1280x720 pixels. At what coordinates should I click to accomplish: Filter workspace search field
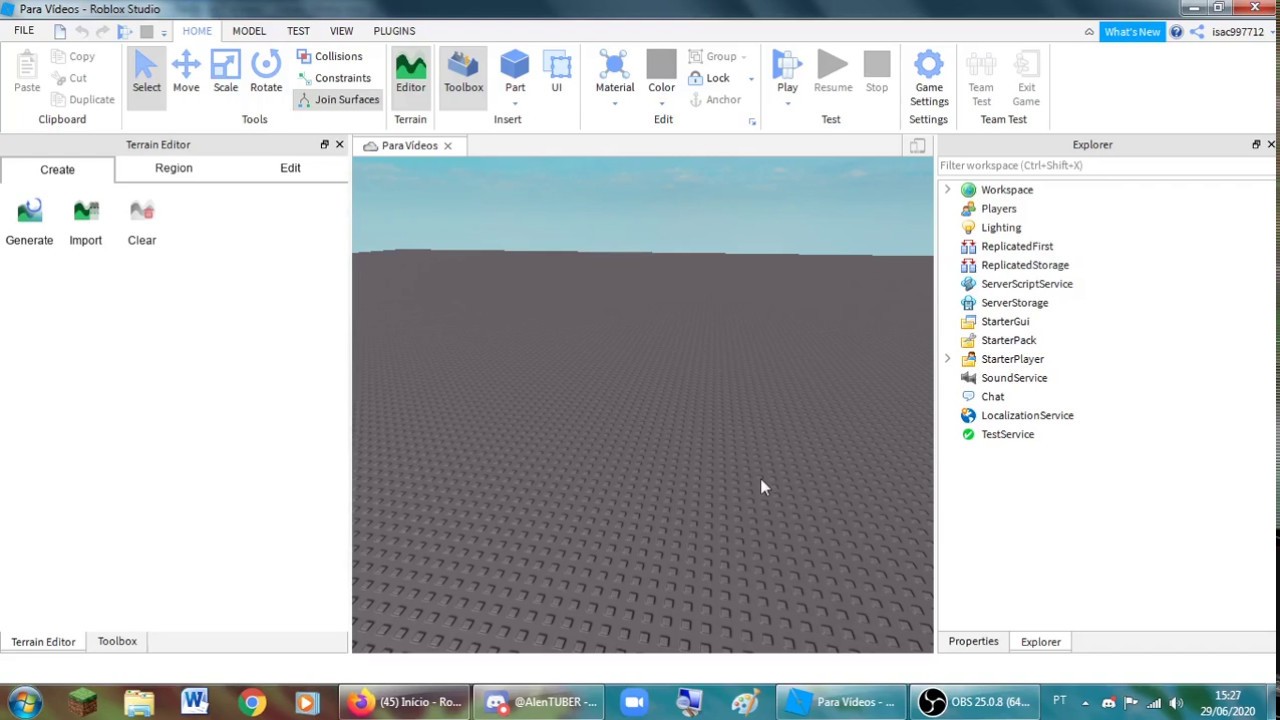click(x=1106, y=166)
